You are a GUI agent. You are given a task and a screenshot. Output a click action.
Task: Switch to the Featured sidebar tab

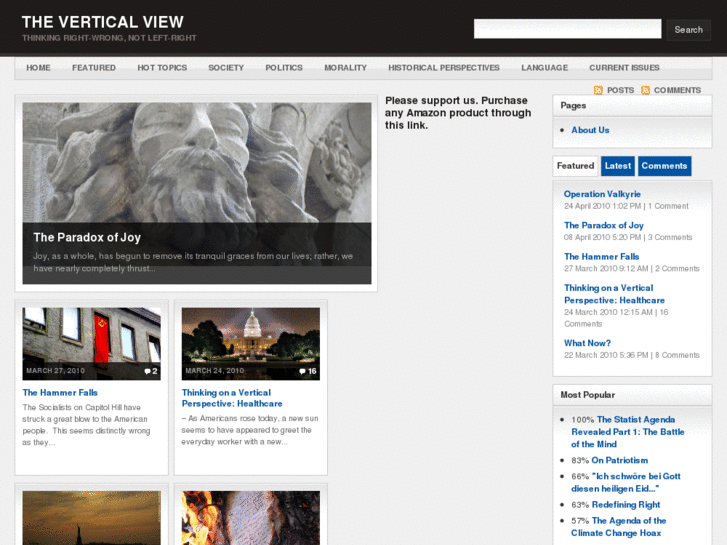tap(575, 166)
